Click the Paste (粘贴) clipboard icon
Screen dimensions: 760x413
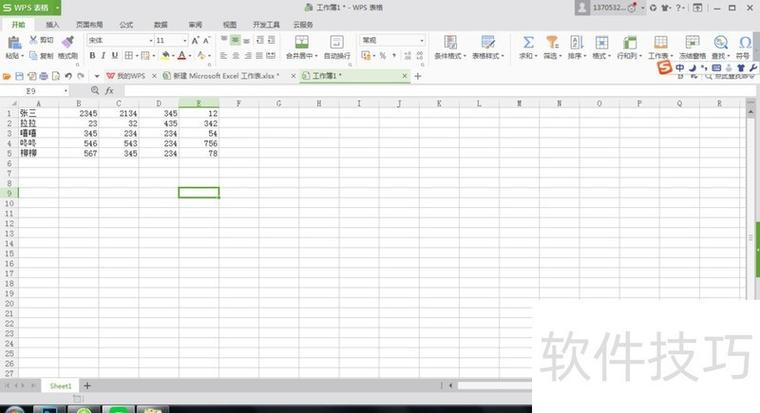(x=14, y=43)
